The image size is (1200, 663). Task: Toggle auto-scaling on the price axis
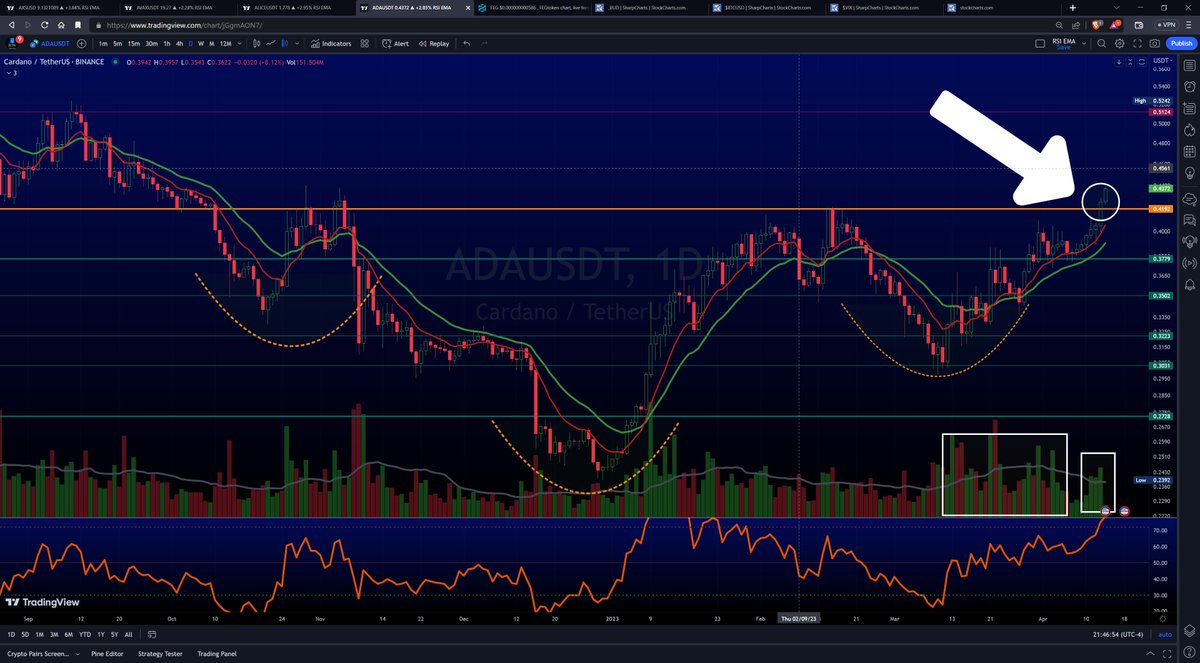tap(1164, 634)
